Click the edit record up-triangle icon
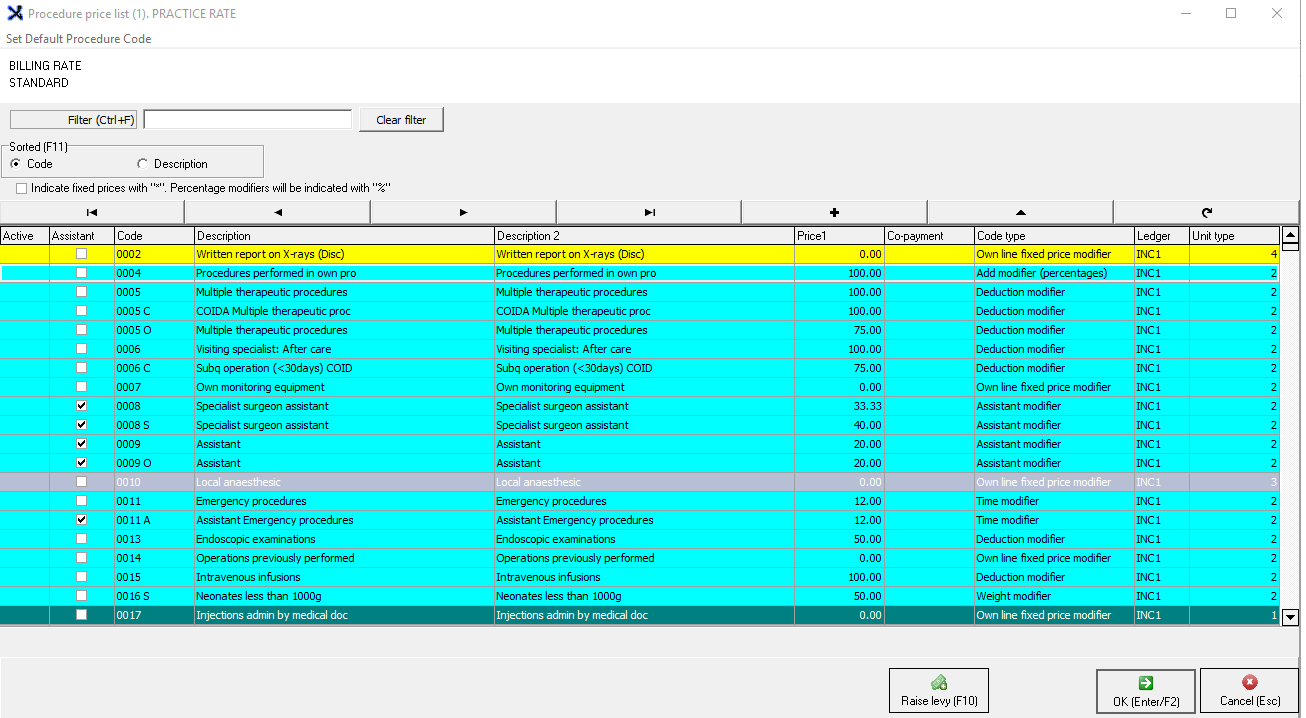This screenshot has height=718, width=1306. (x=1020, y=212)
